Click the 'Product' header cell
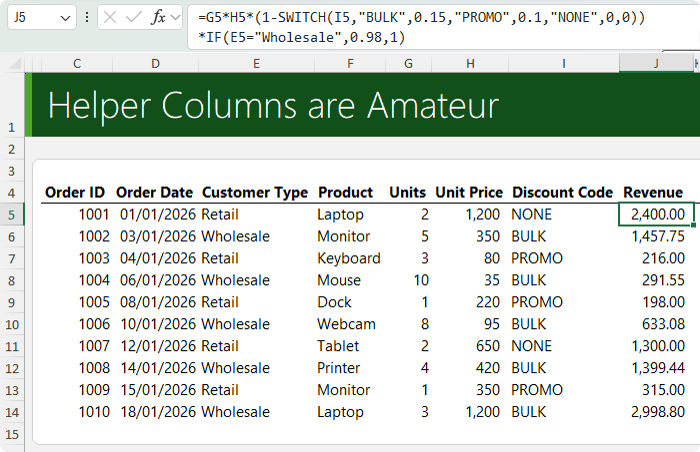This screenshot has height=452, width=700. (x=345, y=193)
